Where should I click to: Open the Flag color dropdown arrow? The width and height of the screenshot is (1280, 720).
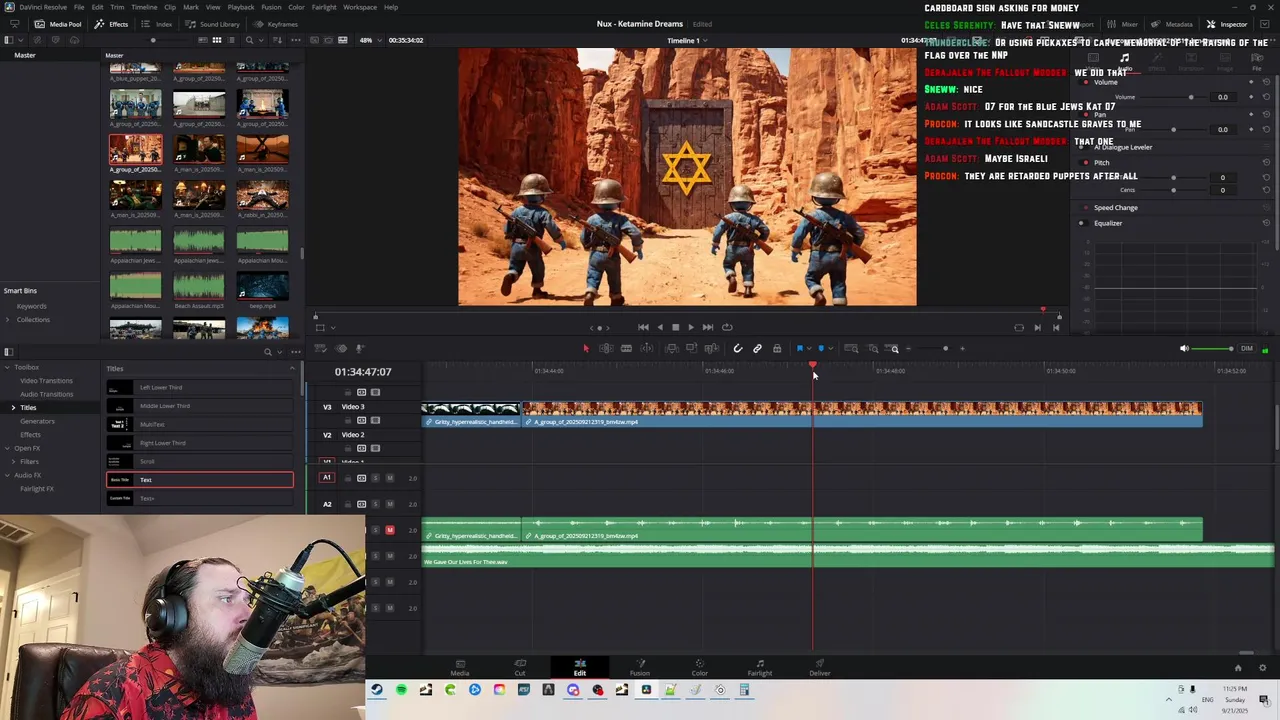click(x=809, y=348)
